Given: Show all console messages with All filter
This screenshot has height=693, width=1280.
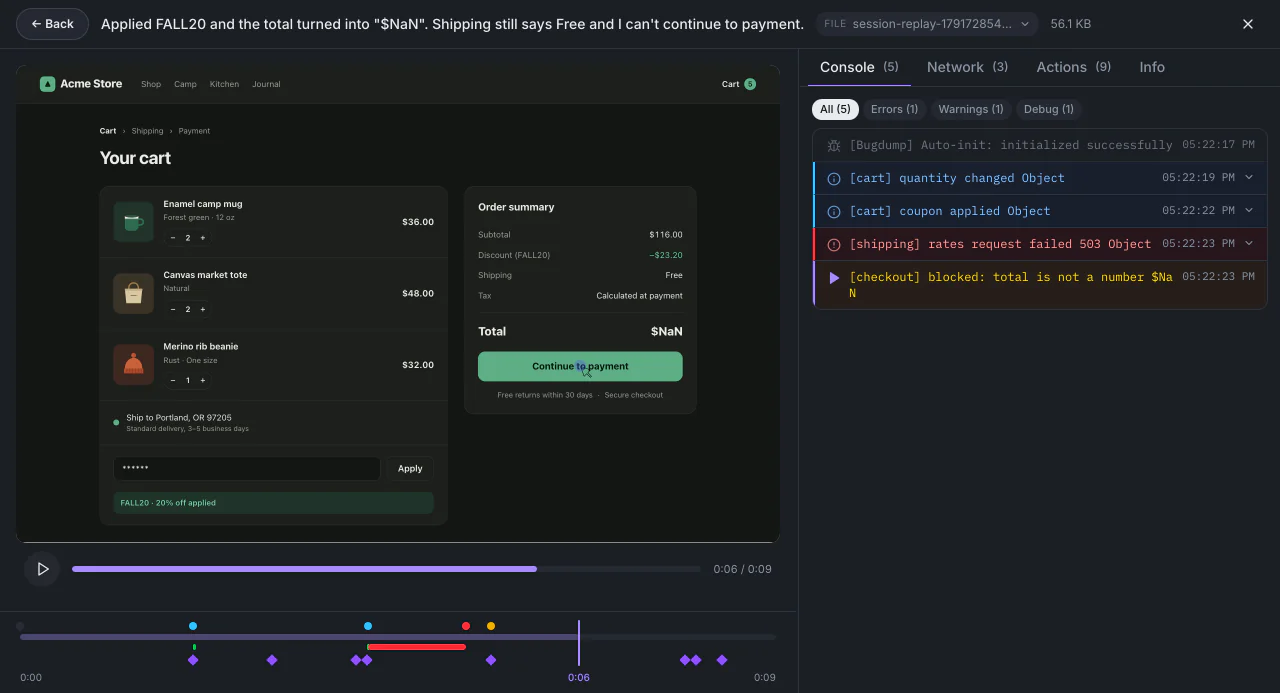Looking at the screenshot, I should 835,109.
